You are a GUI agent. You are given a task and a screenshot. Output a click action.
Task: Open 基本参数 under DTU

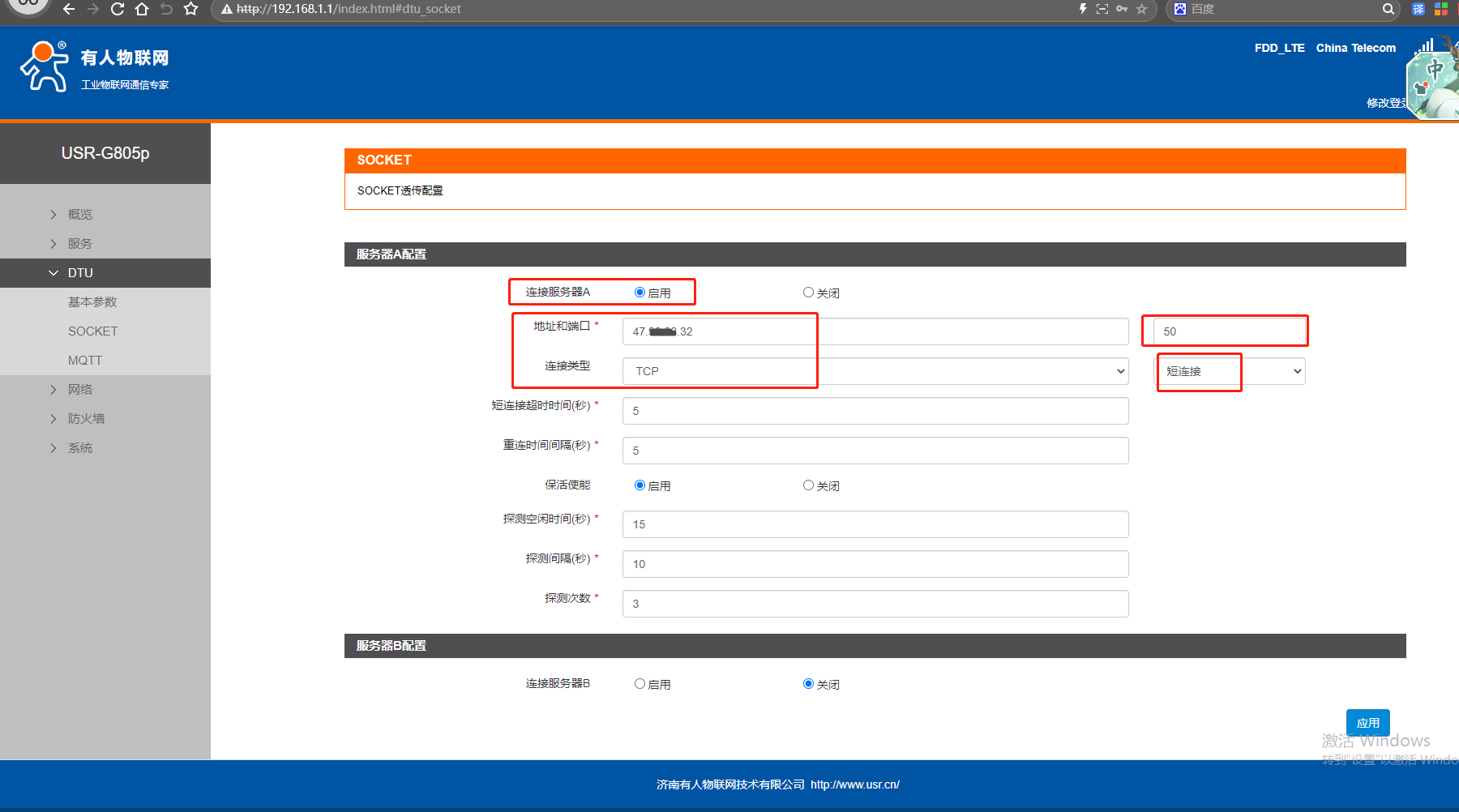pyautogui.click(x=92, y=302)
